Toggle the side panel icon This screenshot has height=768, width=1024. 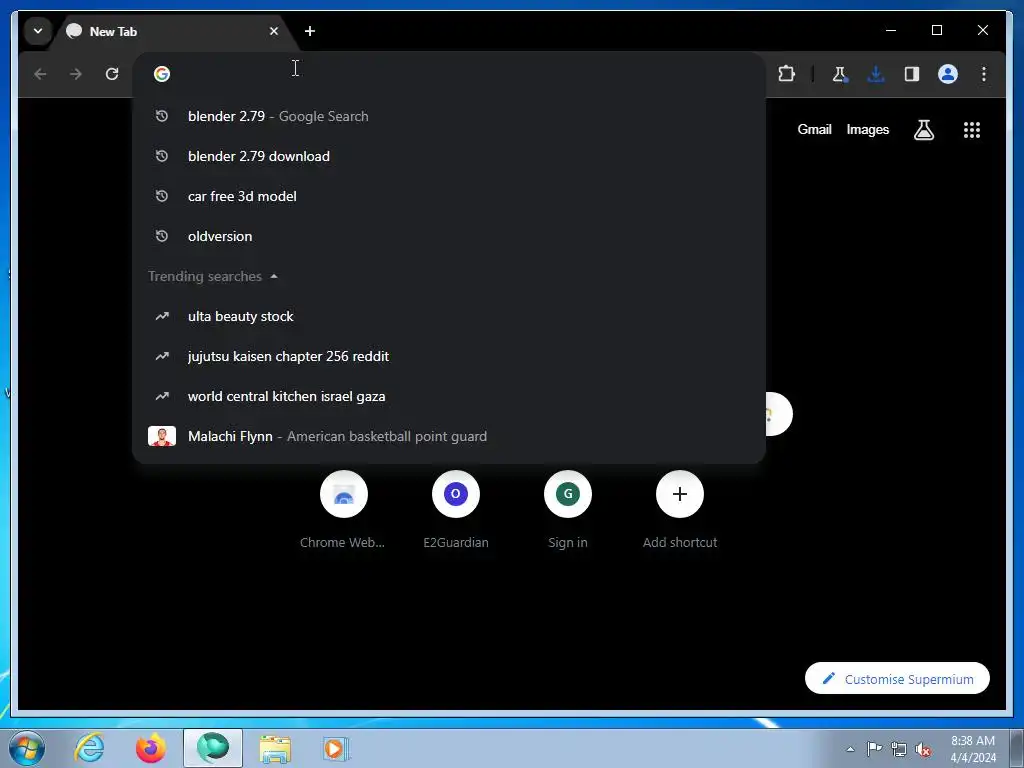912,74
